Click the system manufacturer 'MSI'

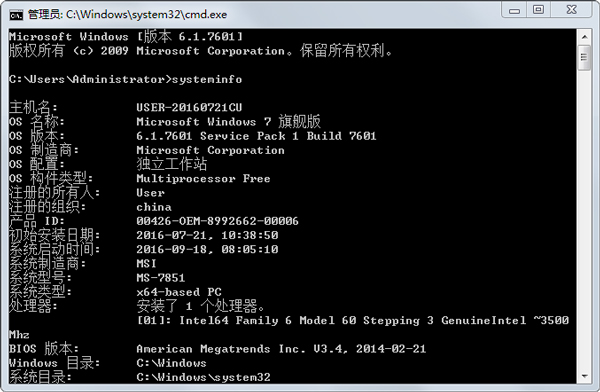[x=146, y=263]
